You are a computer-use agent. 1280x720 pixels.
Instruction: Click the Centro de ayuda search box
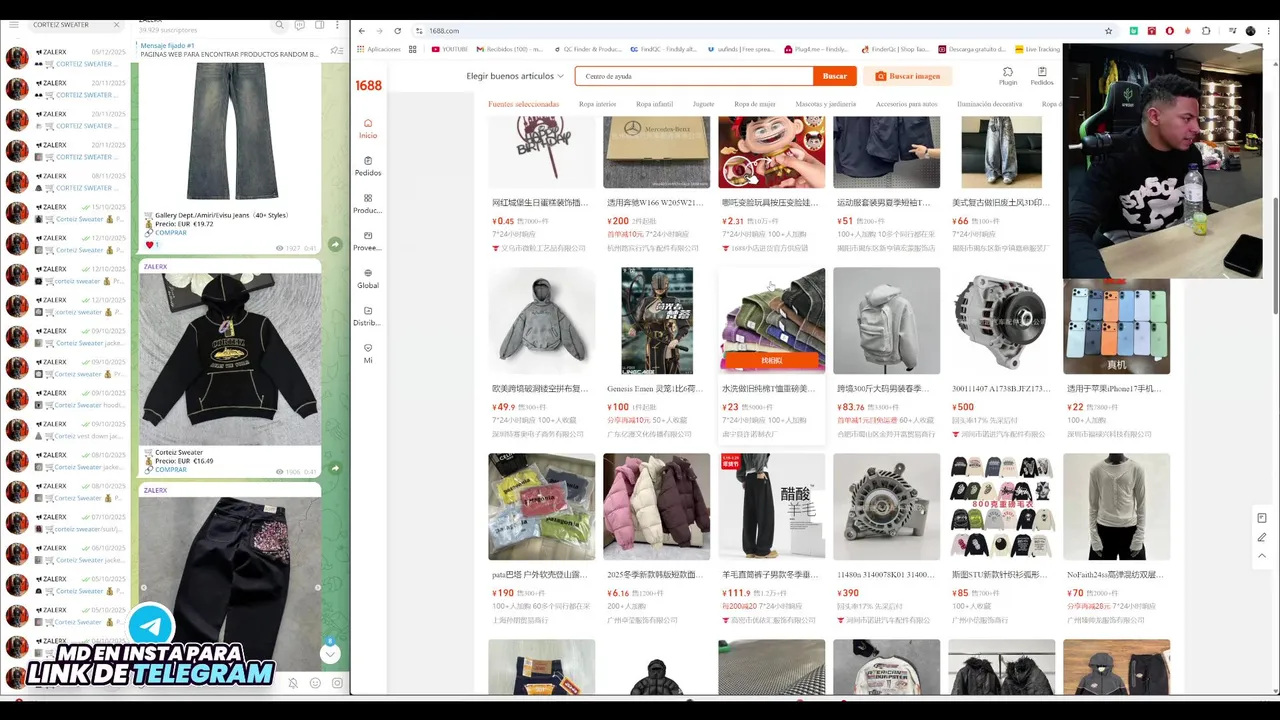coord(694,76)
